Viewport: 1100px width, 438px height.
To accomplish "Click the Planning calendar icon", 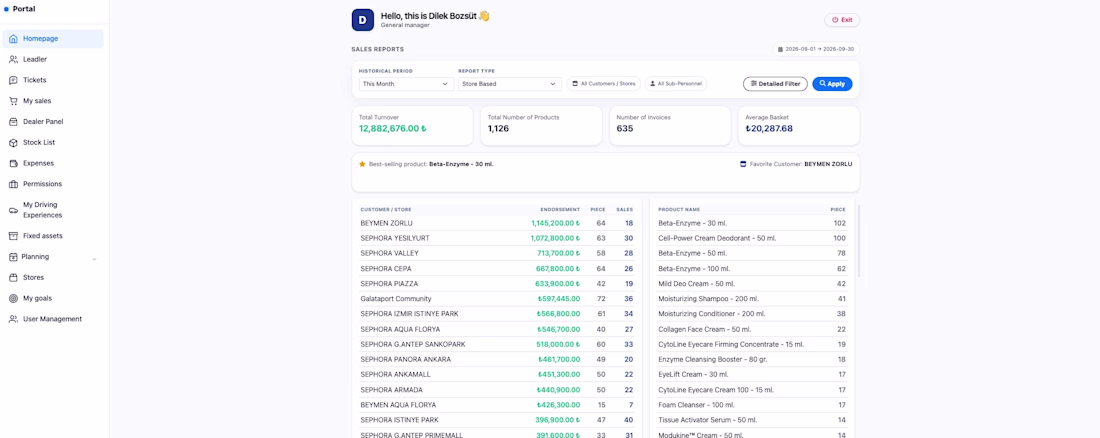I will point(13,257).
